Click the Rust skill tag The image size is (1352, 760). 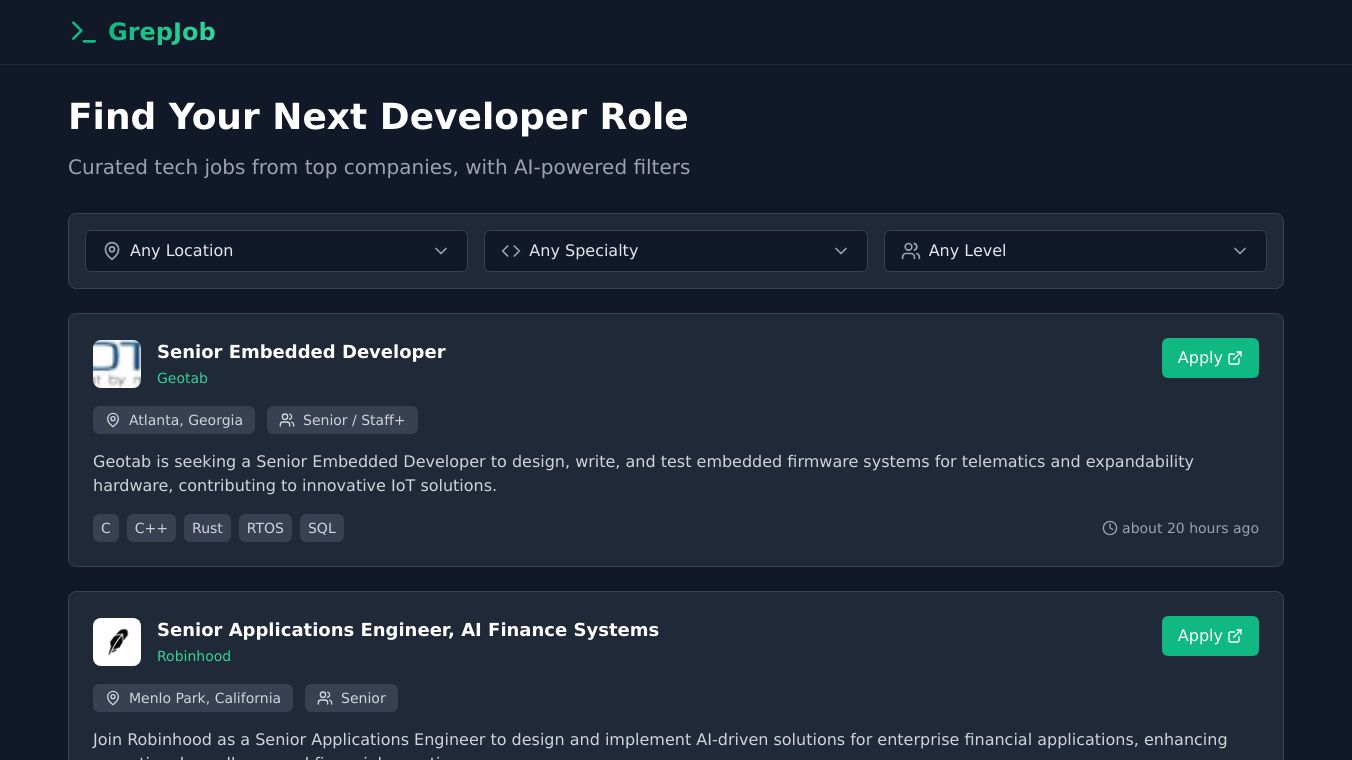pos(207,528)
